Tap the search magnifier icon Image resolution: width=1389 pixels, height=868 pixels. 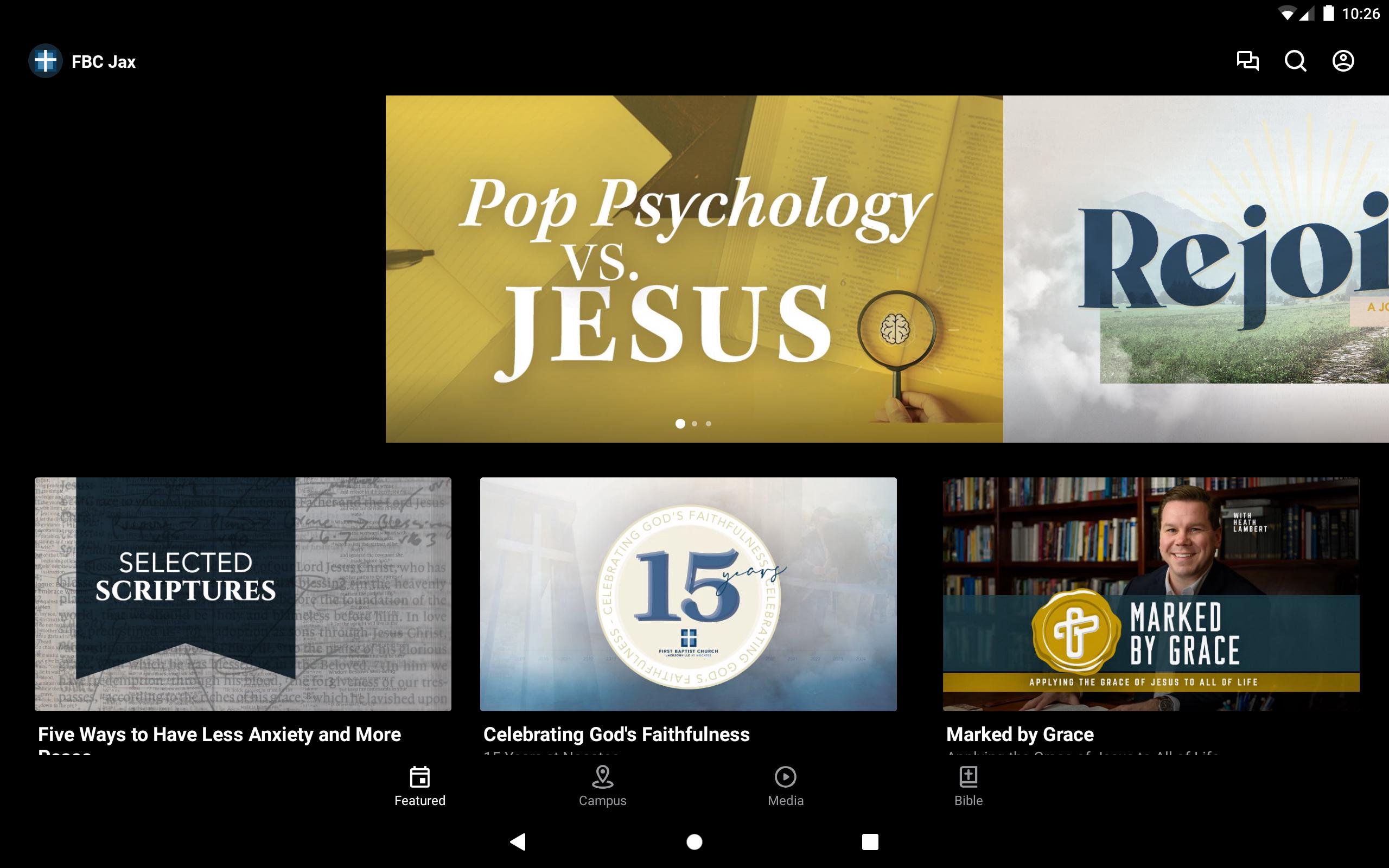[1295, 61]
